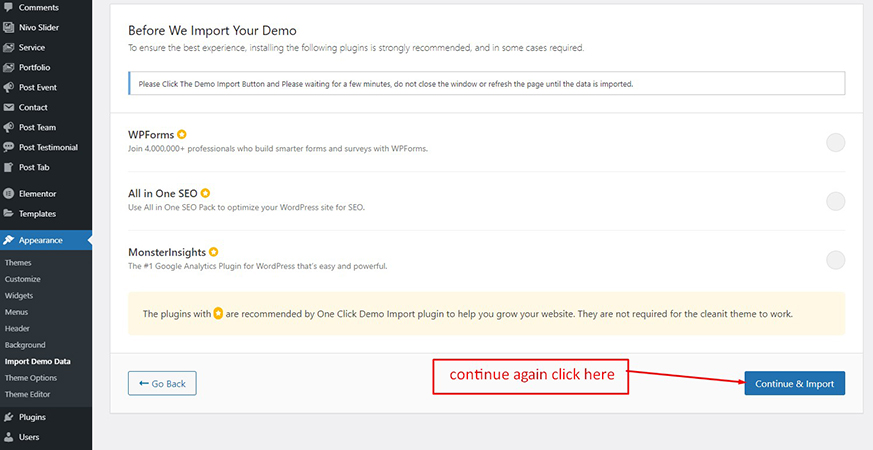
Task: Open the Theme Options submenu item
Action: point(31,378)
